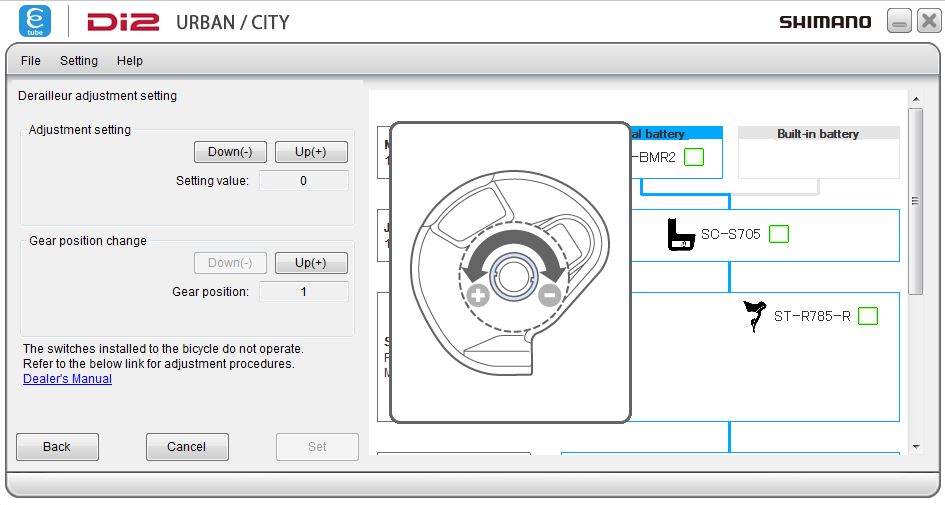Open the Help menu
The width and height of the screenshot is (945, 505).
coord(130,61)
